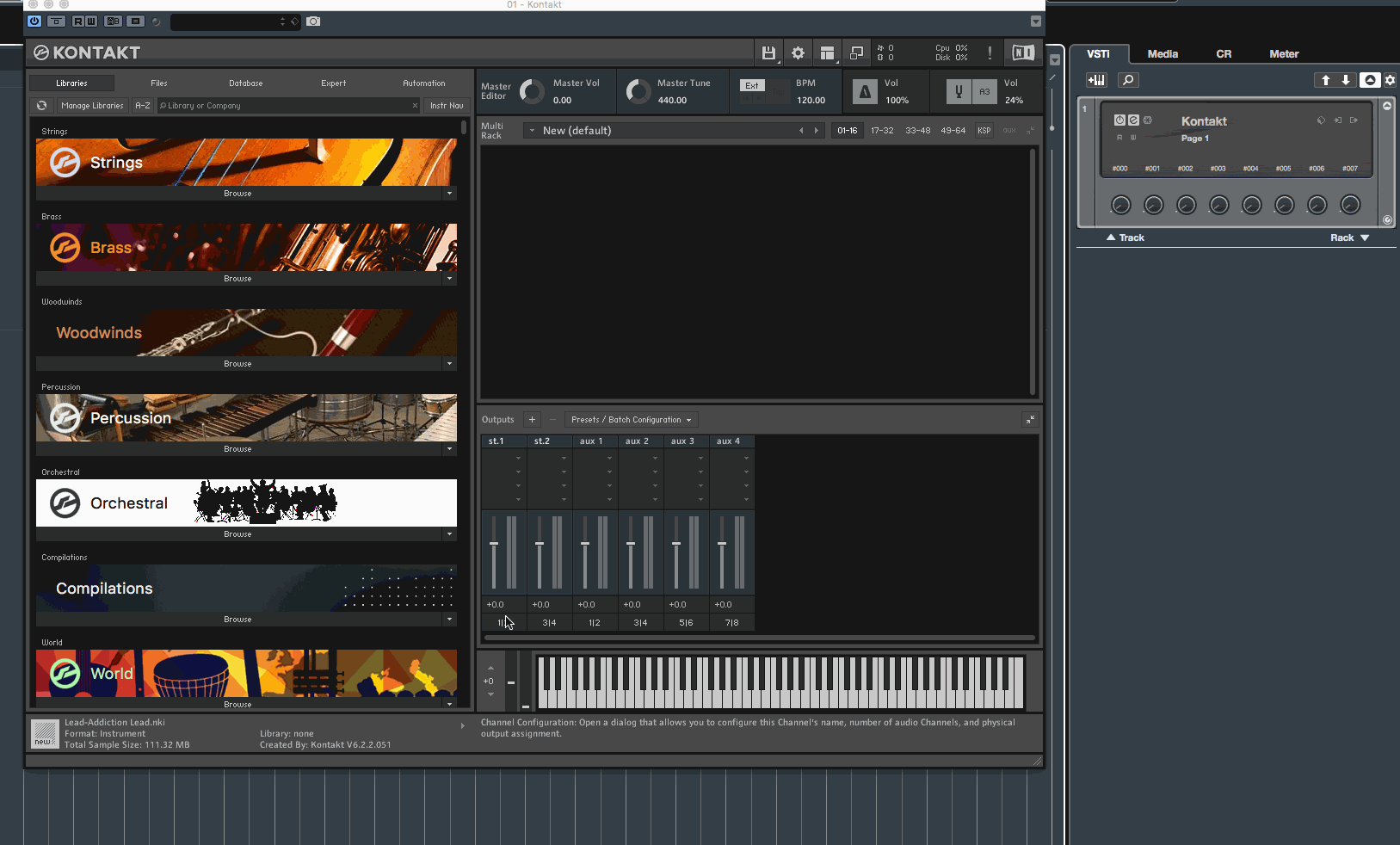Open dropdown arrow of Percussion library
1400x845 pixels.
pos(449,449)
